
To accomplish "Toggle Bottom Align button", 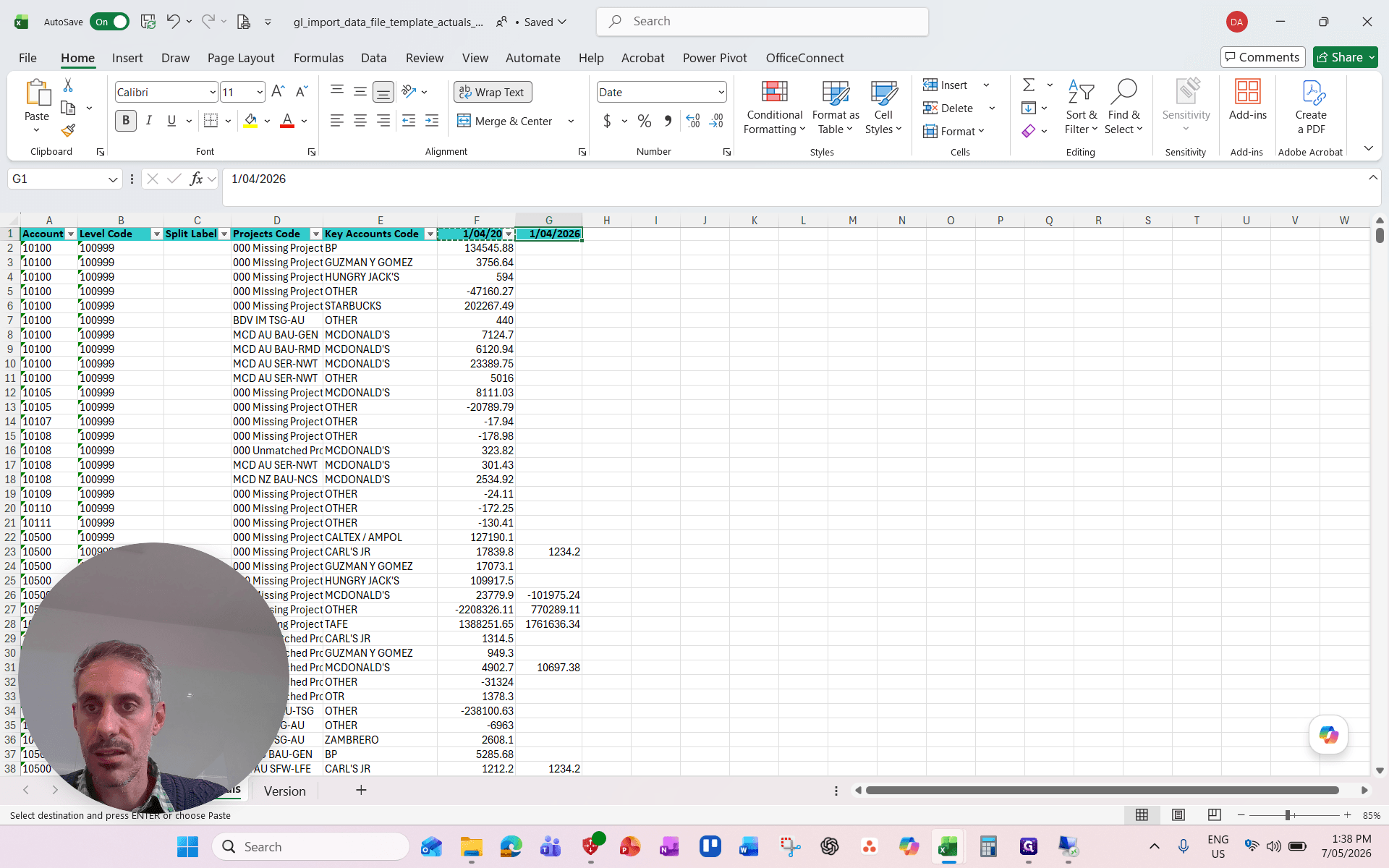I will pyautogui.click(x=383, y=92).
